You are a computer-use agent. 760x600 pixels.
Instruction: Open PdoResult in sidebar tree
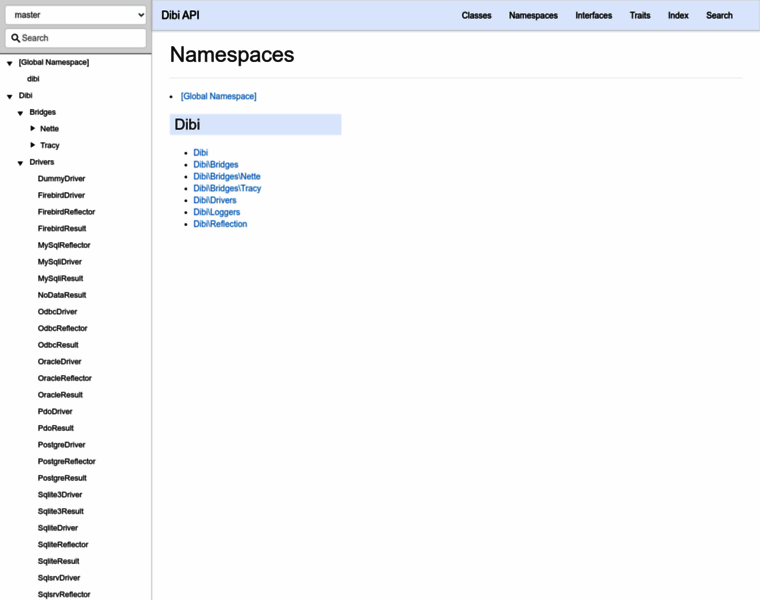click(56, 428)
